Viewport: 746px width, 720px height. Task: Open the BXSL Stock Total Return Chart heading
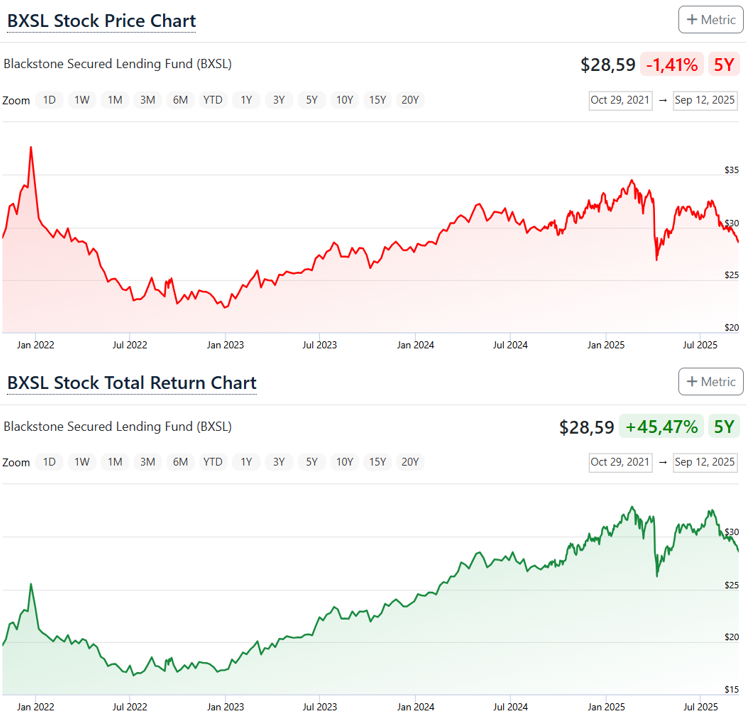[x=131, y=383]
